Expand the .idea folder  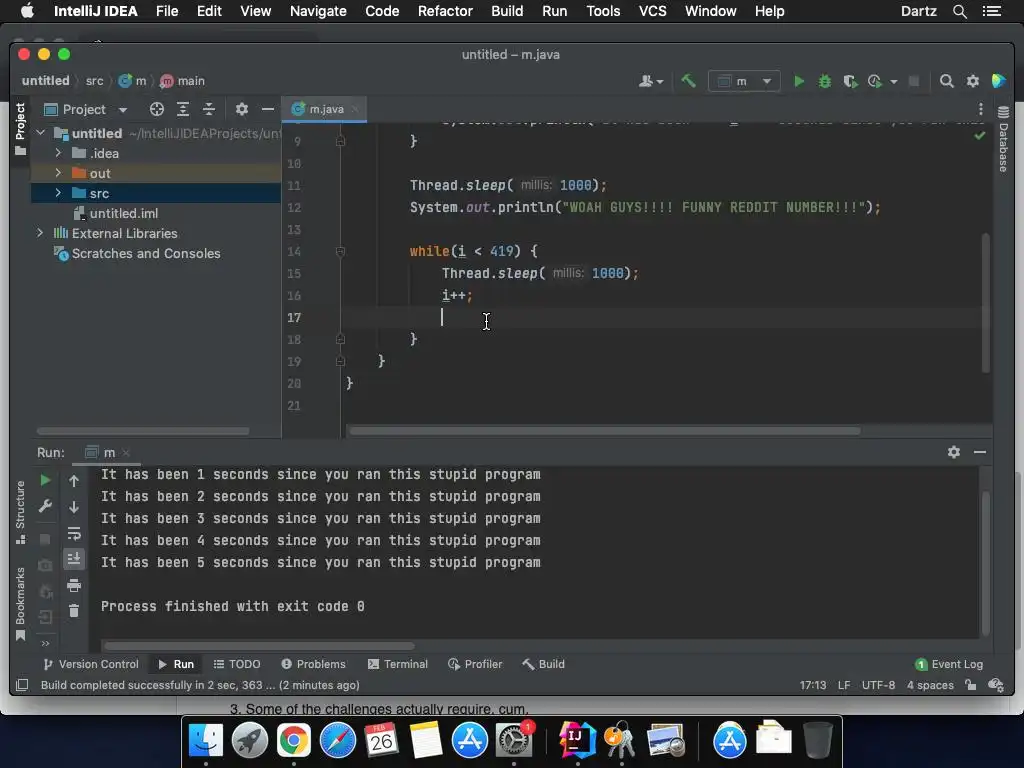pos(58,153)
